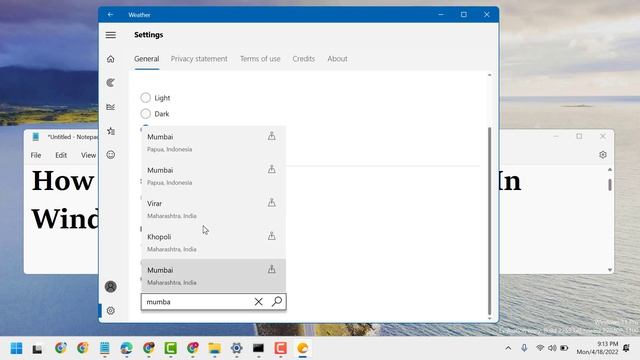The image size is (640, 360).
Task: Click the location icon beside Mumbai, Maharashtra
Action: (x=271, y=269)
